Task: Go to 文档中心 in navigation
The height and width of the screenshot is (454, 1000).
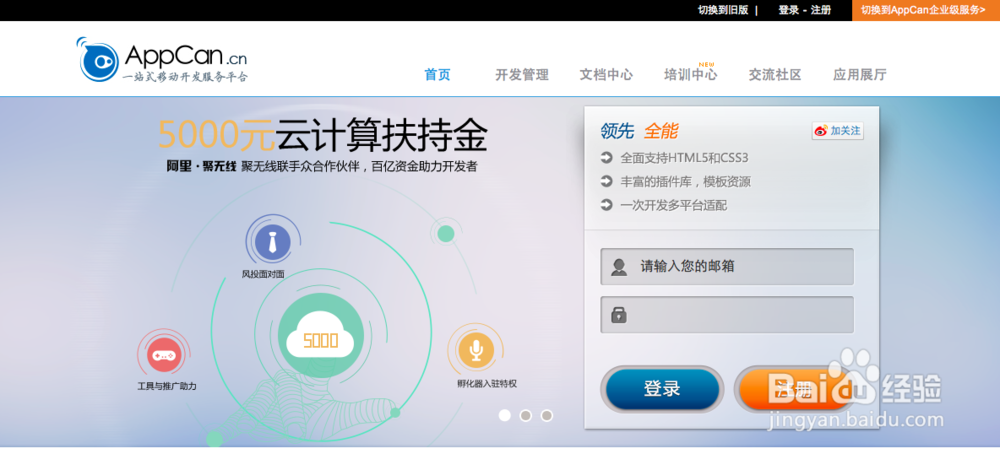Action: (606, 75)
